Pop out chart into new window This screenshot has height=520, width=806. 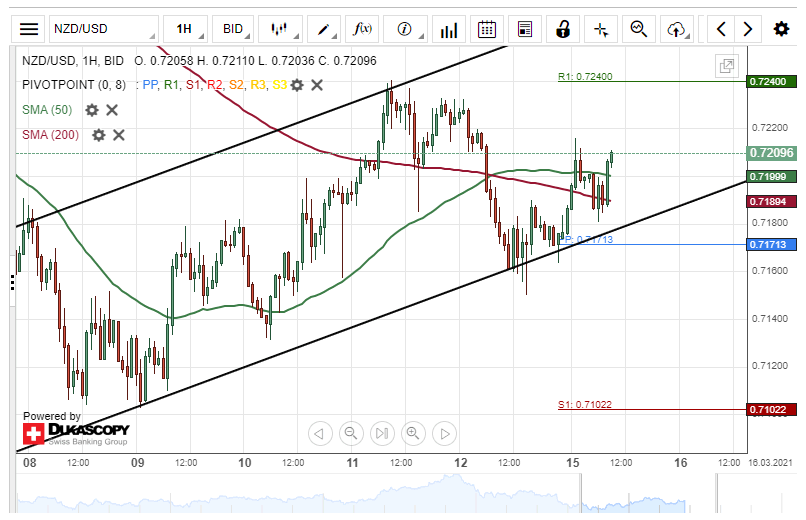[x=727, y=66]
